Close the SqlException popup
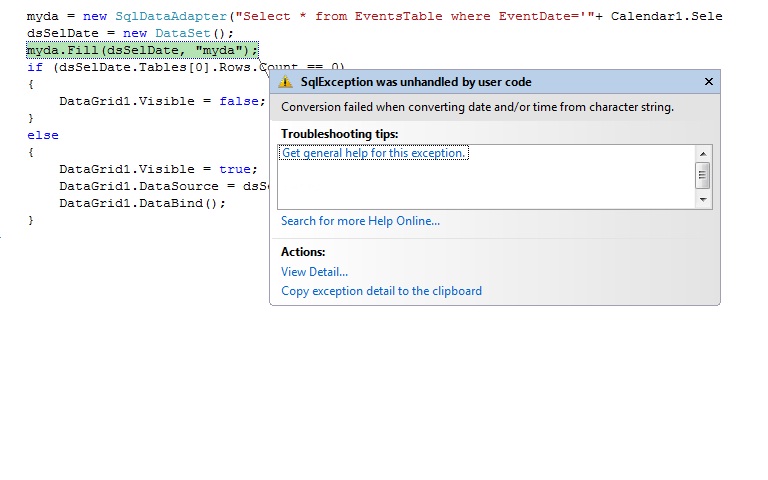 [x=709, y=82]
